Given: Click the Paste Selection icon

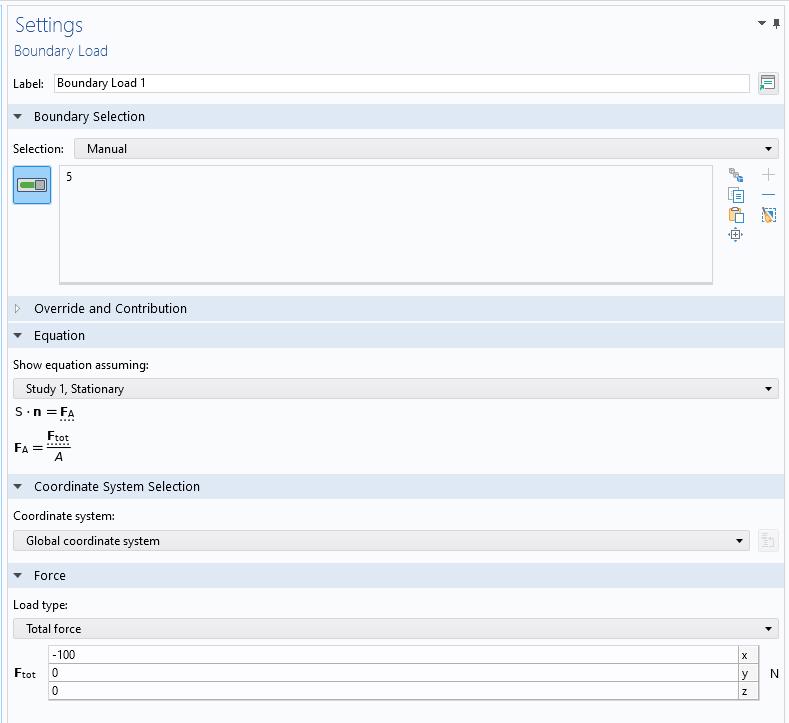Looking at the screenshot, I should point(736,215).
